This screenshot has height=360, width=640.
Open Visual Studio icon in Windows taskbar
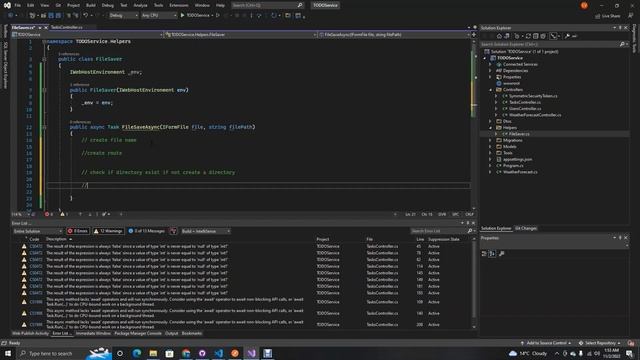251,353
